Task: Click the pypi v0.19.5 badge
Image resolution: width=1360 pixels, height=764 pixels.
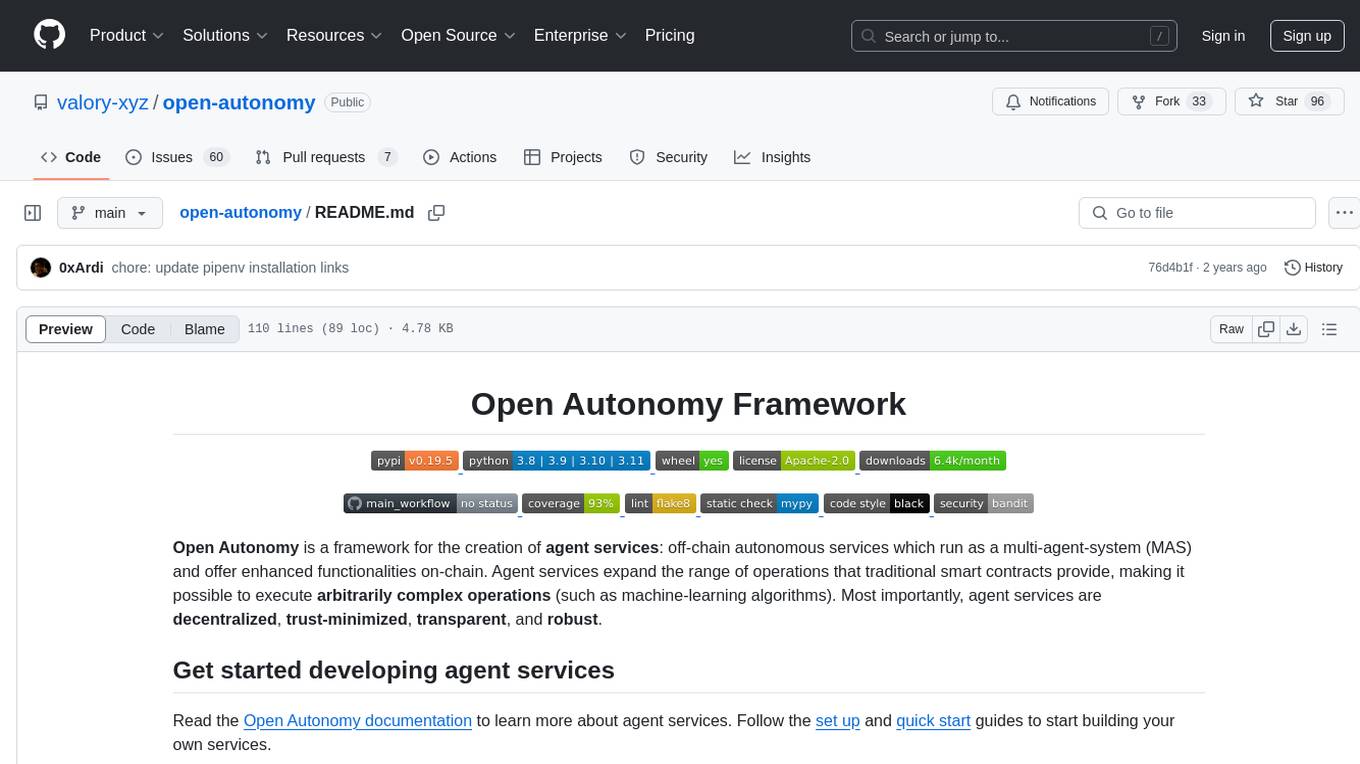Action: pyautogui.click(x=415, y=461)
